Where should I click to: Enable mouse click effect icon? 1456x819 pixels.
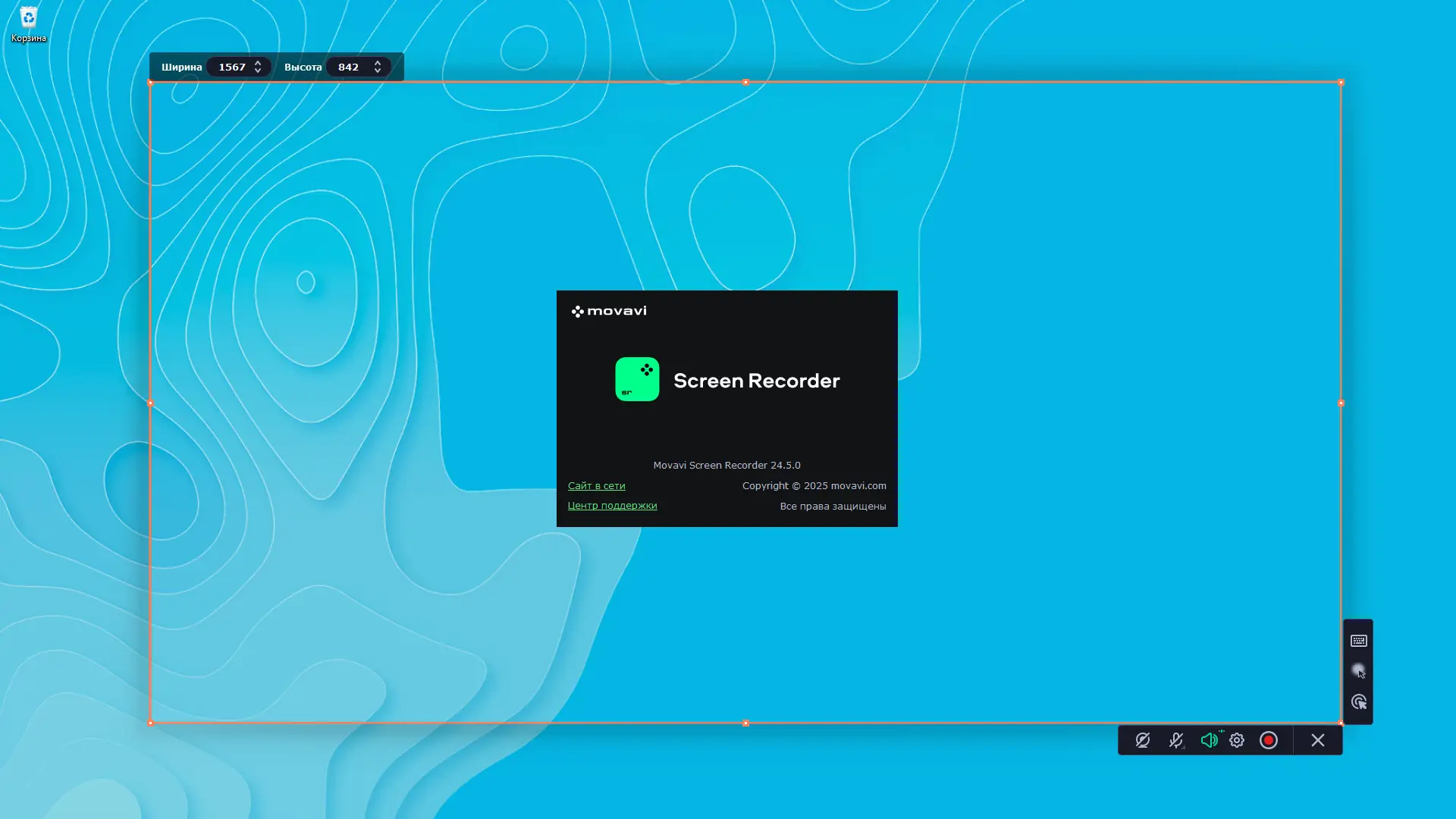(1359, 702)
